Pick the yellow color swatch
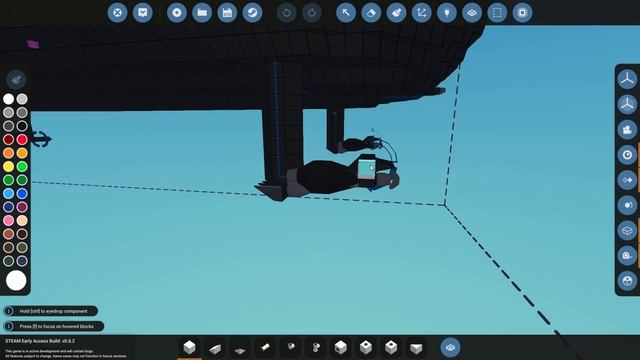The width and height of the screenshot is (640, 360). tap(9, 166)
